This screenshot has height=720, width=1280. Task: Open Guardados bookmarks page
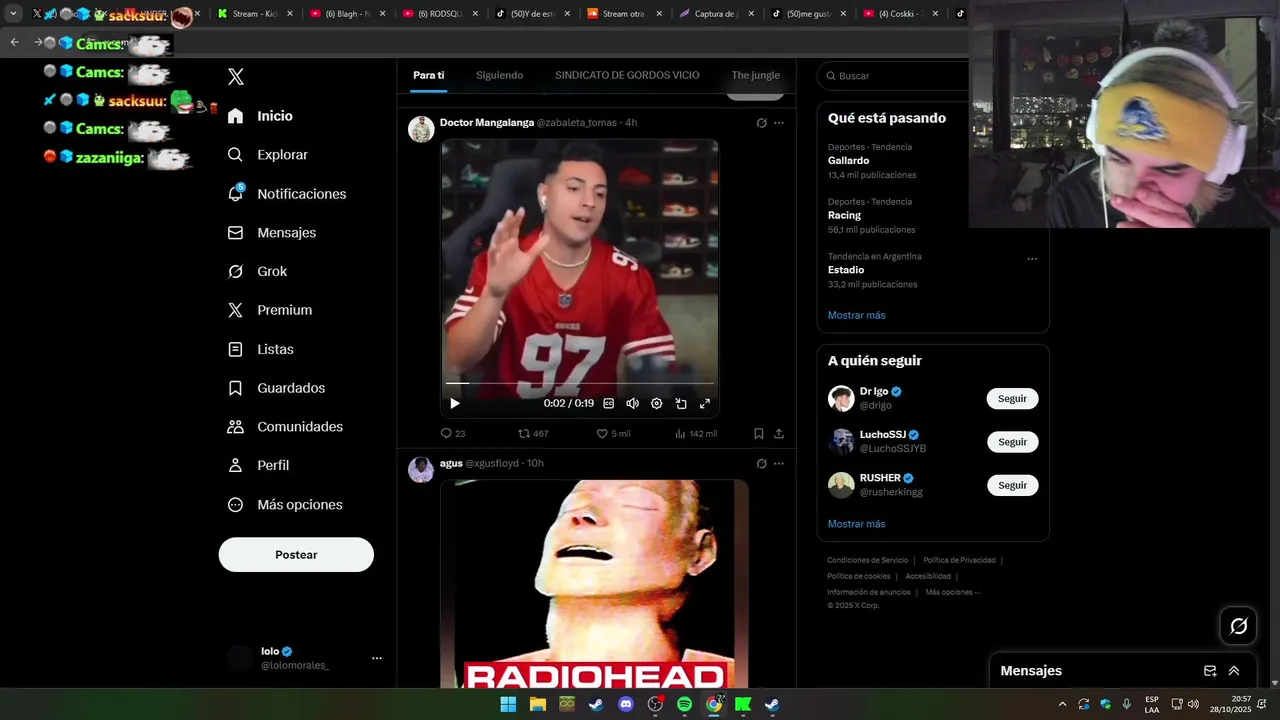point(276,388)
